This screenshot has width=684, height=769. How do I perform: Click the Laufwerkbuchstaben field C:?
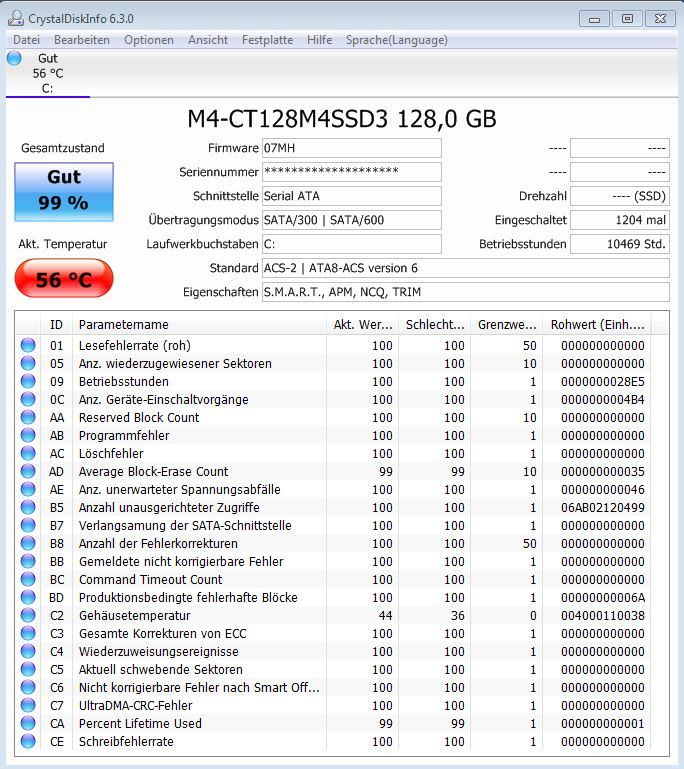tap(352, 244)
